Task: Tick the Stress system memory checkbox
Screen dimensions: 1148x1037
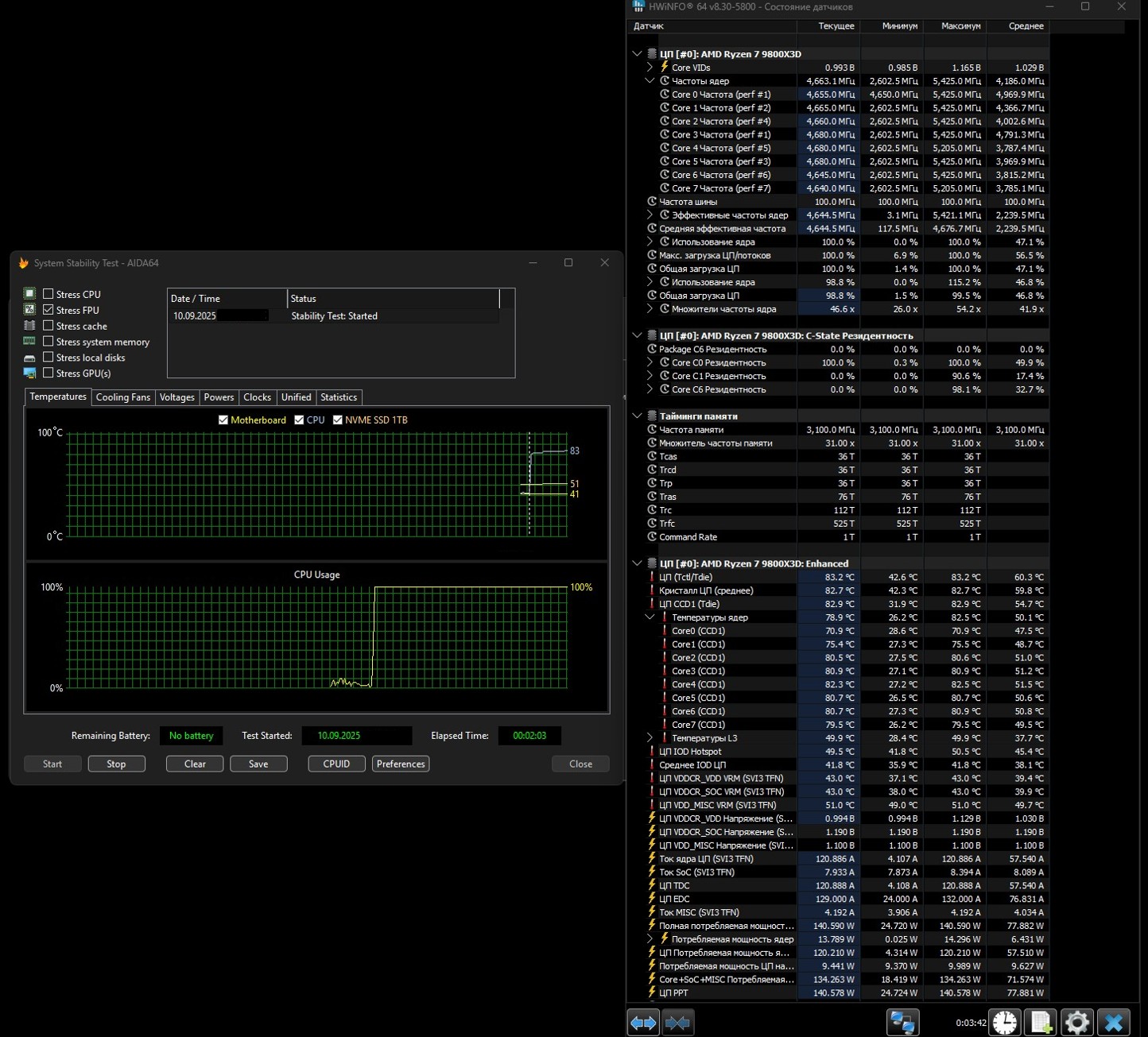Action: (48, 342)
